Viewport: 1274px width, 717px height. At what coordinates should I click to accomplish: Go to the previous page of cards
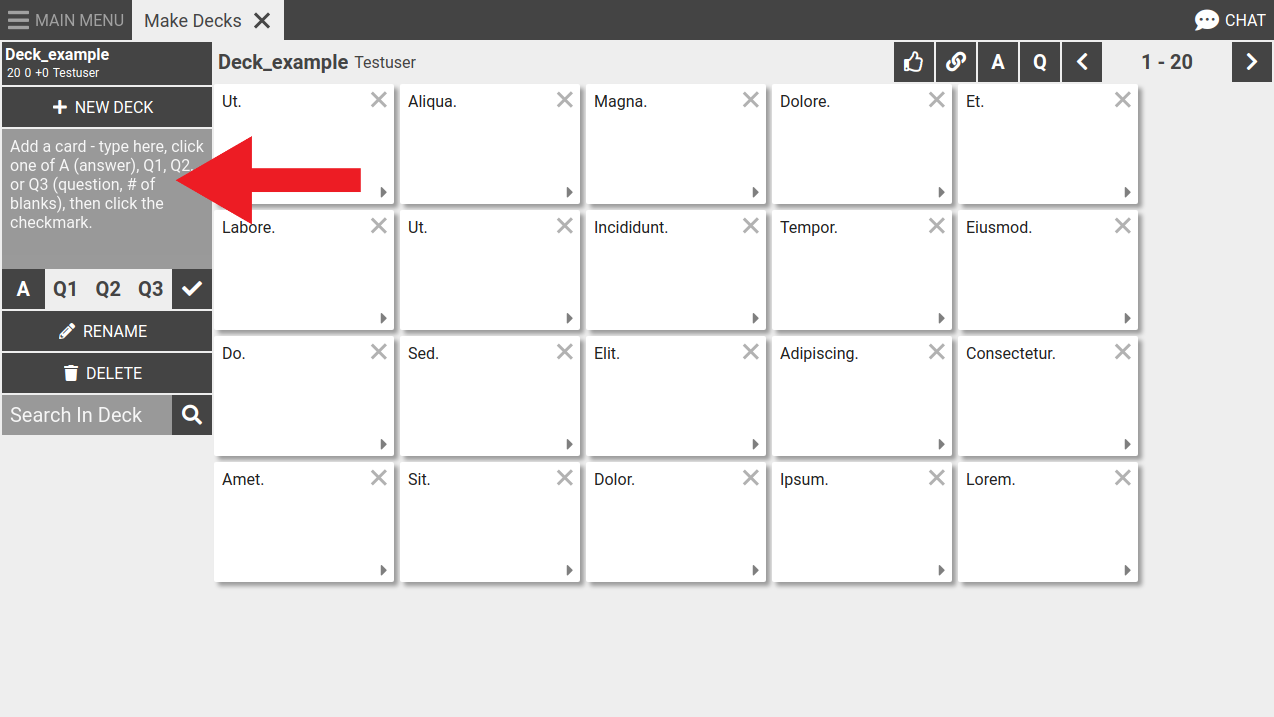[x=1082, y=62]
